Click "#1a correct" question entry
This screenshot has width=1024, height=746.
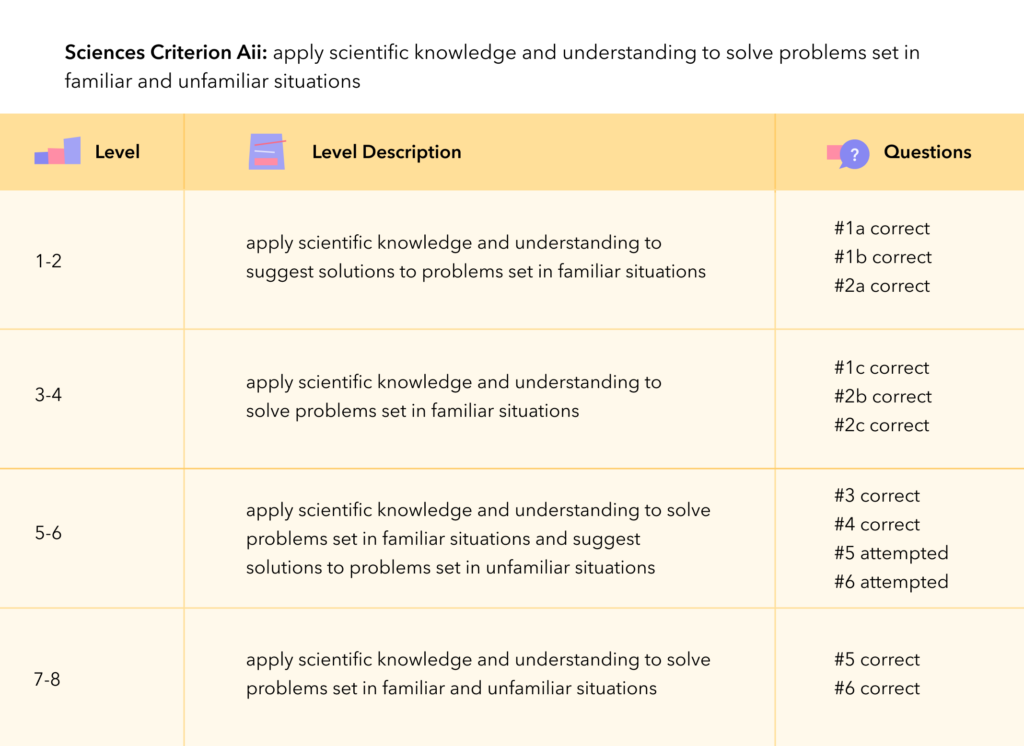click(881, 228)
